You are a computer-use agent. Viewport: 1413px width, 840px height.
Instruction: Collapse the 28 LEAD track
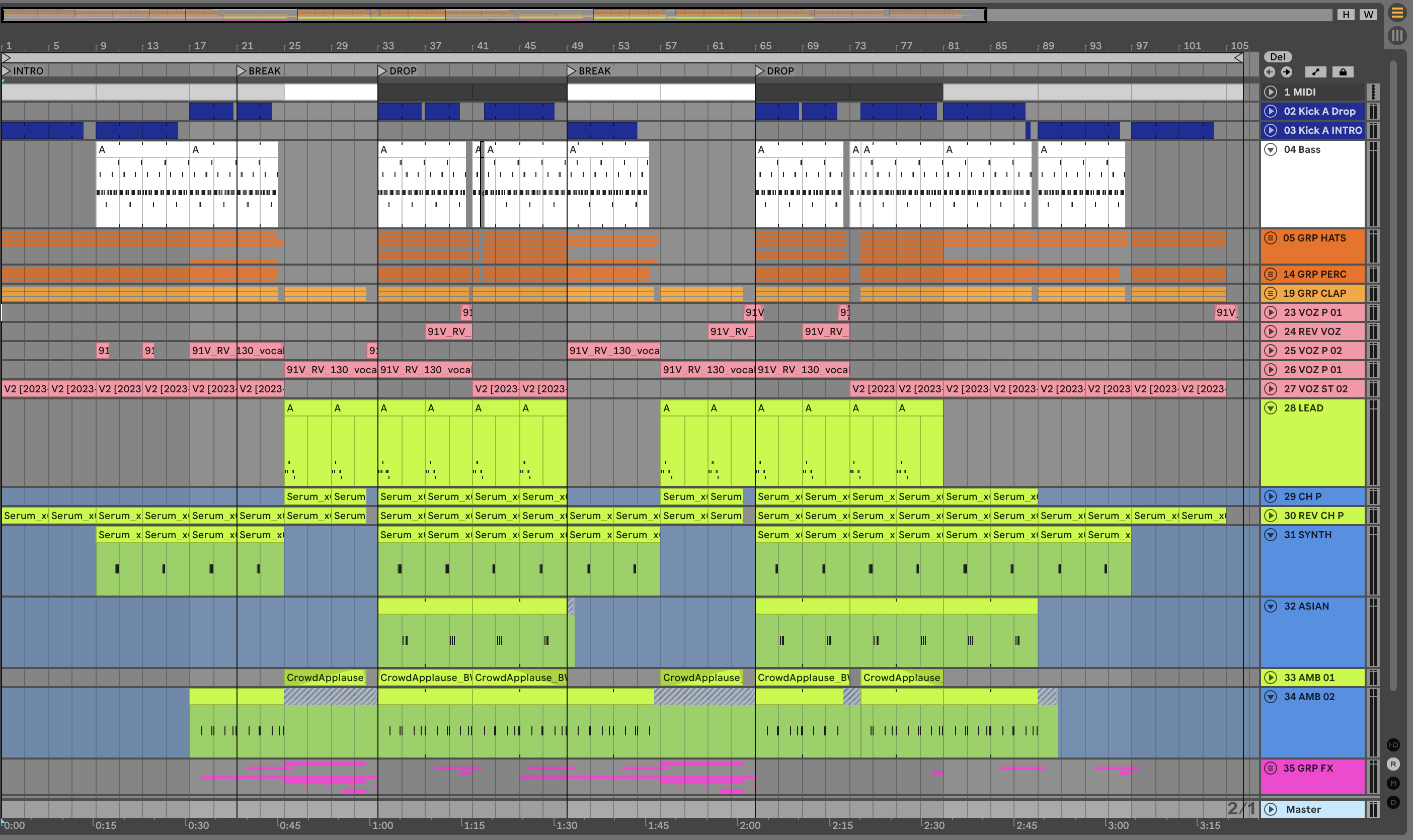pos(1270,408)
